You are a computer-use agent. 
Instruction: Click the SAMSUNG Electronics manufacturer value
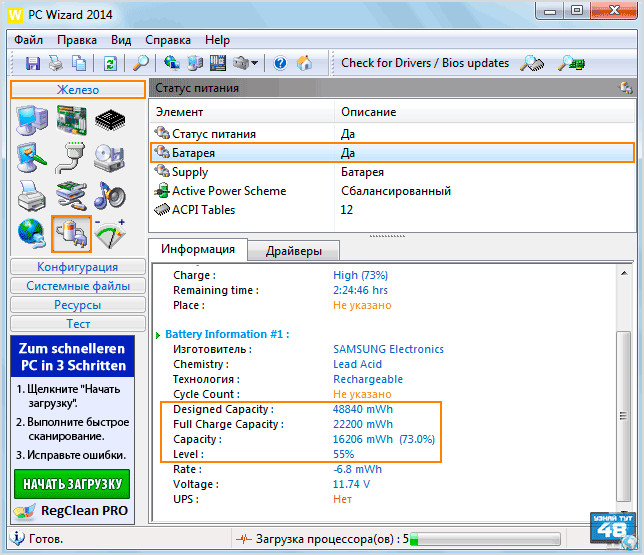click(x=388, y=349)
